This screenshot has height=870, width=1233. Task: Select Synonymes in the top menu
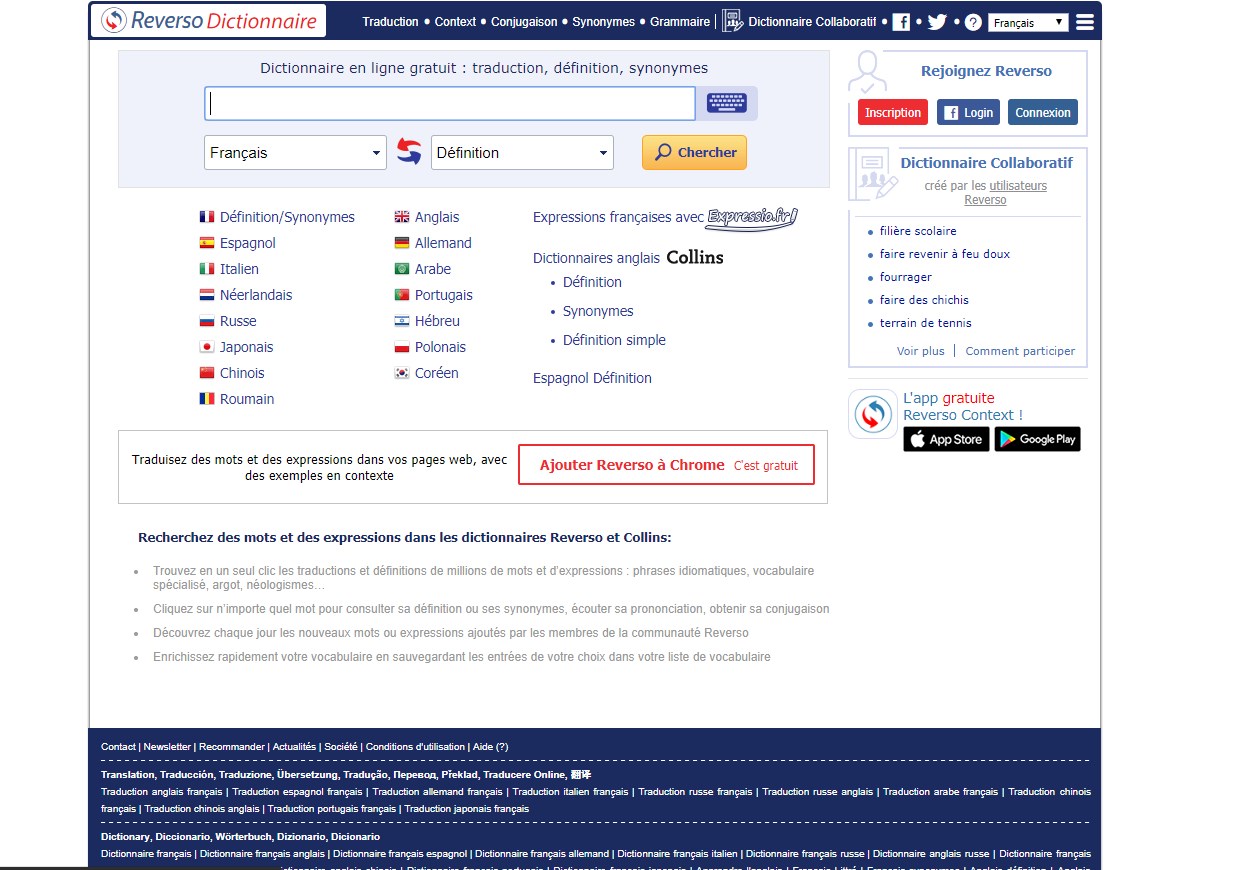tap(603, 21)
